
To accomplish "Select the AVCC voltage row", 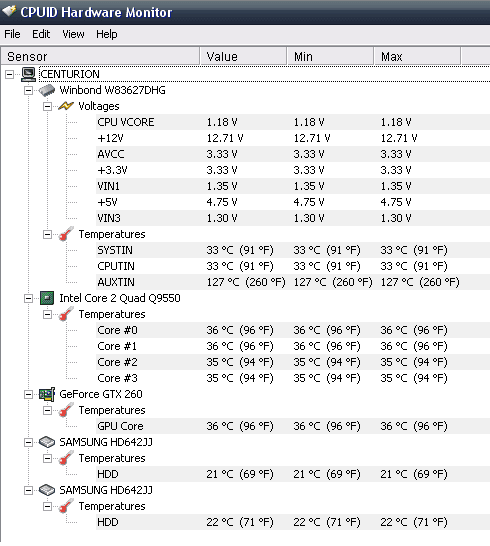I will (293, 154).
